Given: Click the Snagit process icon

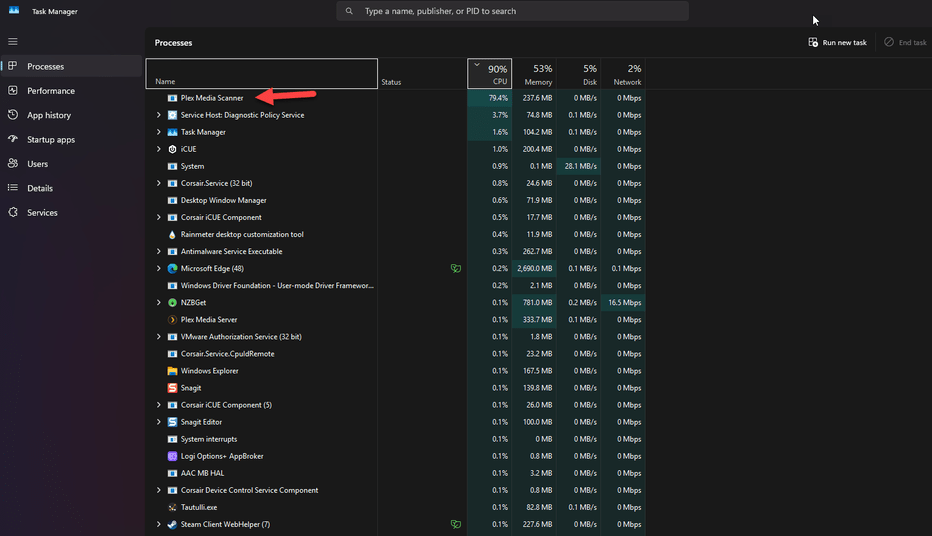Looking at the screenshot, I should 172,388.
